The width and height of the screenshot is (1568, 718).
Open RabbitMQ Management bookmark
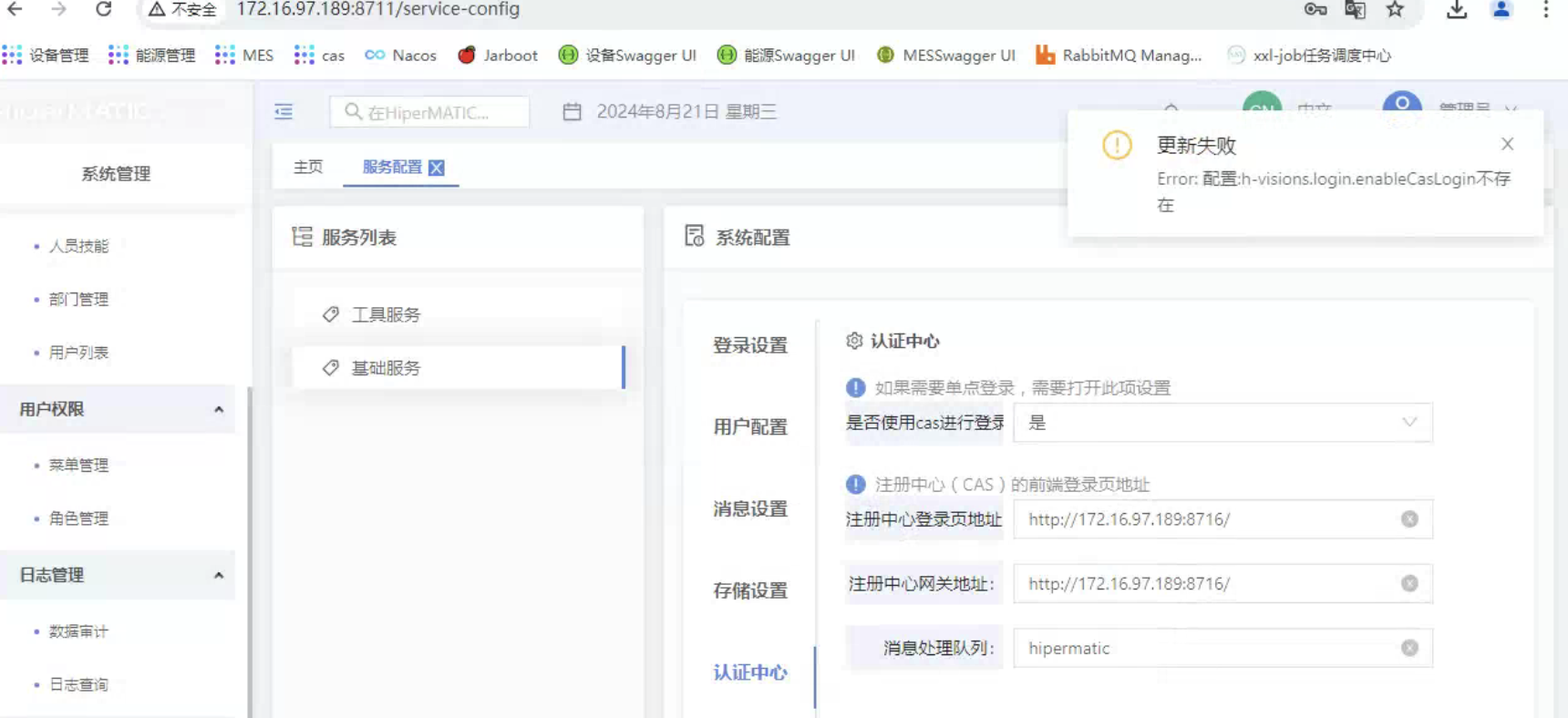(1119, 56)
